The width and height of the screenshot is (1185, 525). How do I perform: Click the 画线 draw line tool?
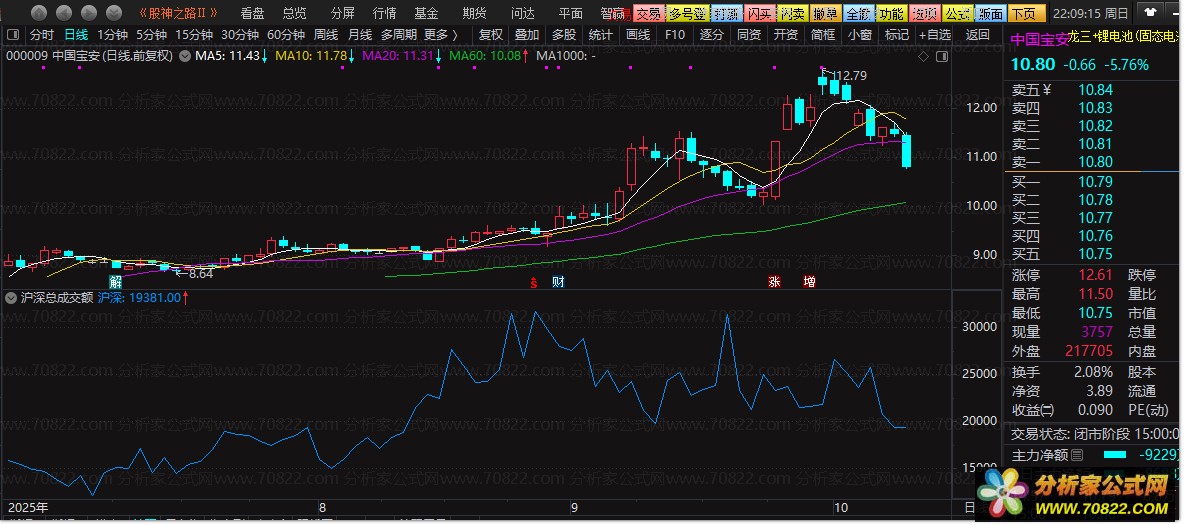(638, 35)
